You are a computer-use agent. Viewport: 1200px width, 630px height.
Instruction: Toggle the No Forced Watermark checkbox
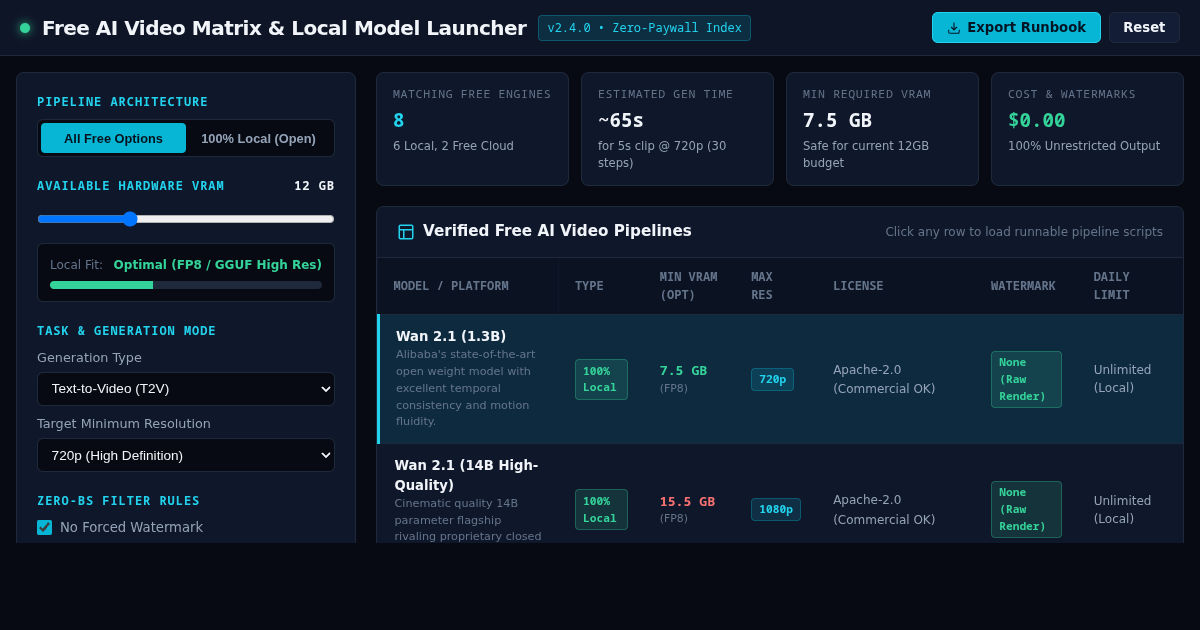coord(45,527)
